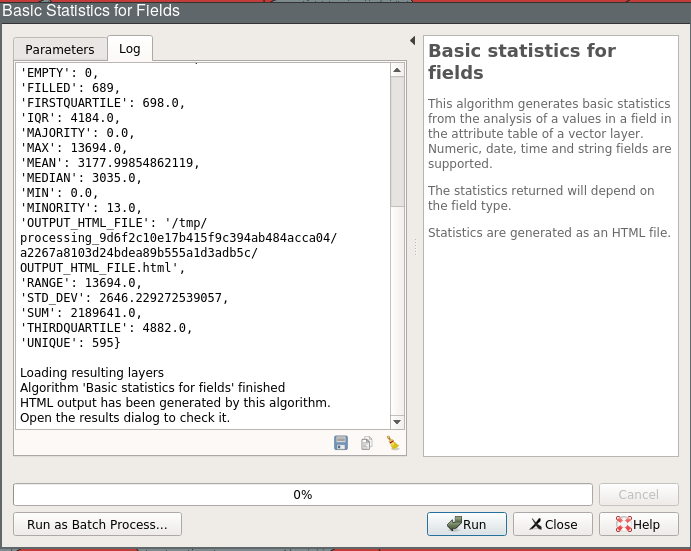Clear the log with the broom icon

tap(393, 443)
